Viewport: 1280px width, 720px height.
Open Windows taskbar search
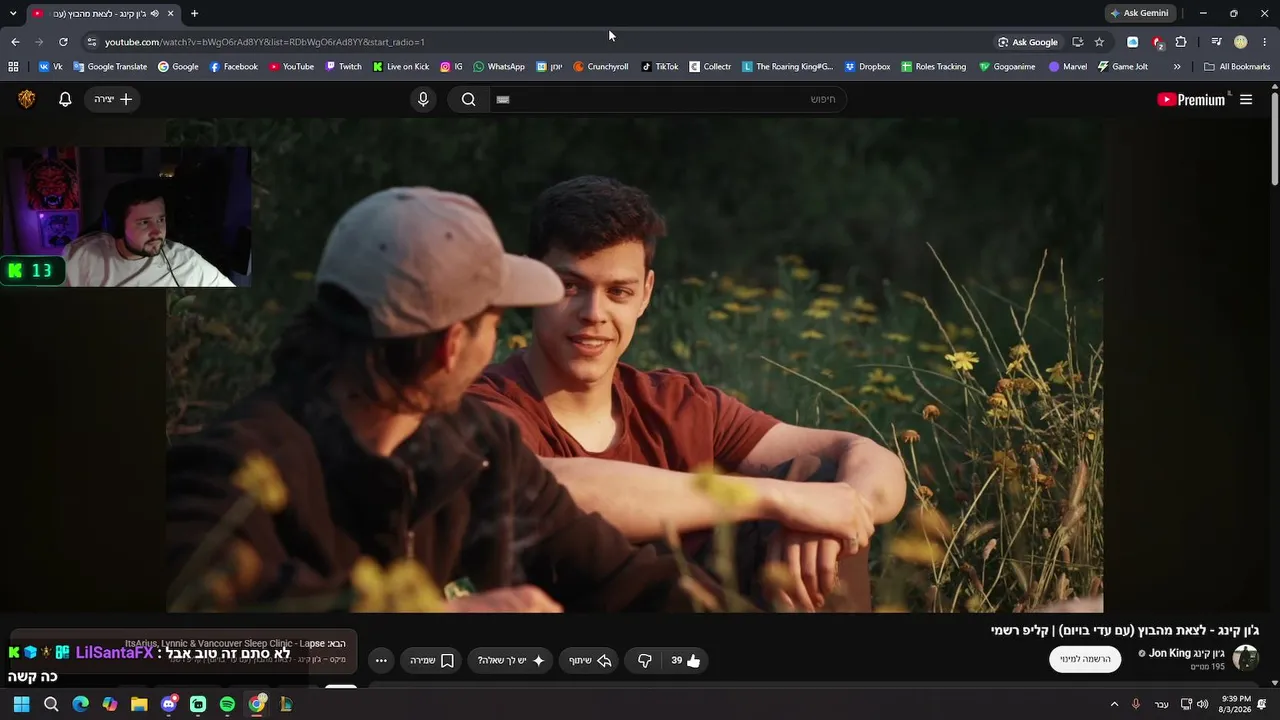pos(51,704)
